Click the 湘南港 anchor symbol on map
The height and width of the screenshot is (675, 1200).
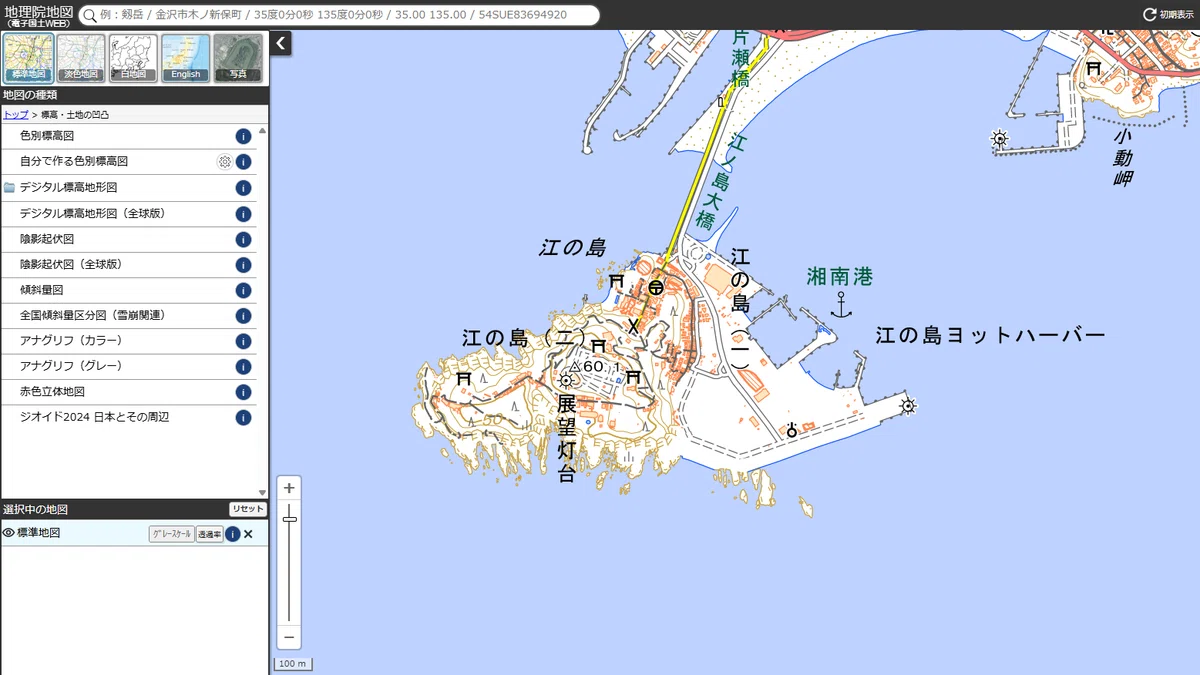tap(841, 305)
